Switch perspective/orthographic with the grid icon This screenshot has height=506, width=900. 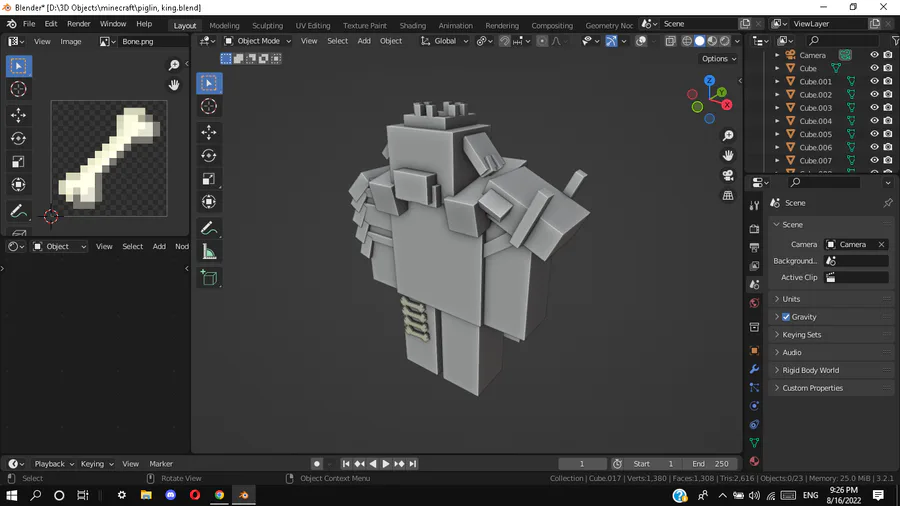point(728,196)
